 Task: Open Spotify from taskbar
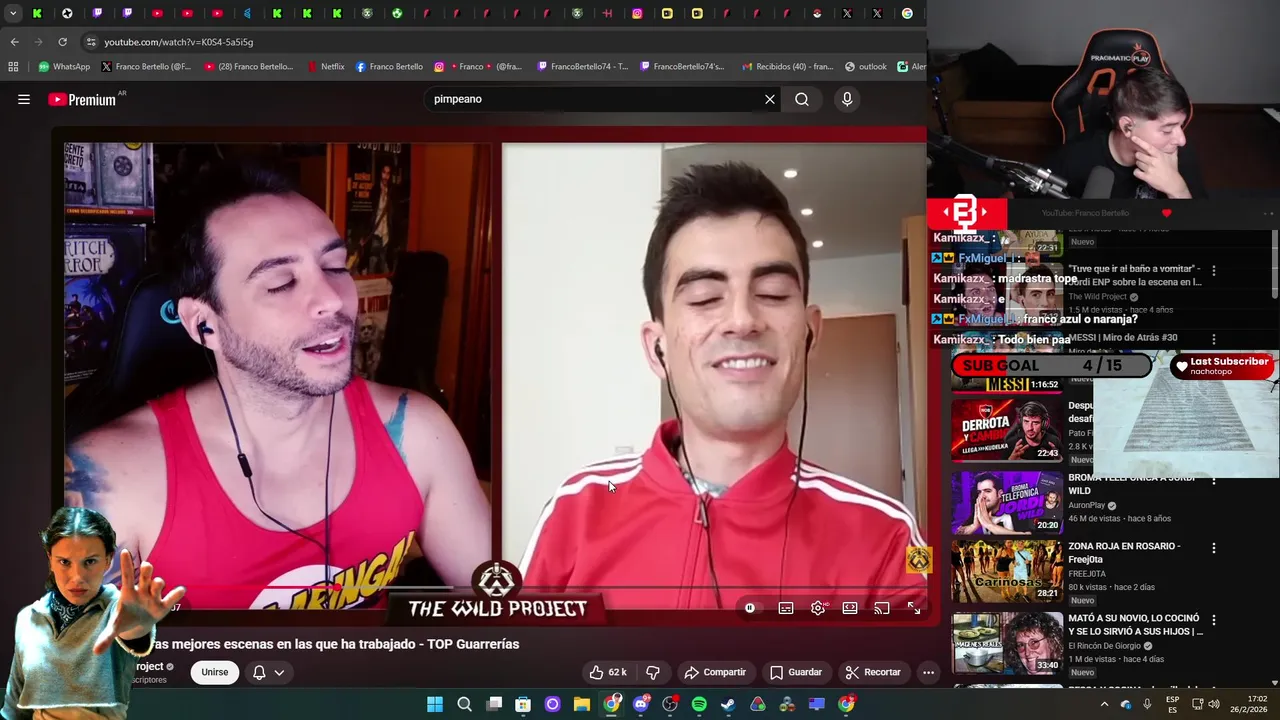(699, 704)
